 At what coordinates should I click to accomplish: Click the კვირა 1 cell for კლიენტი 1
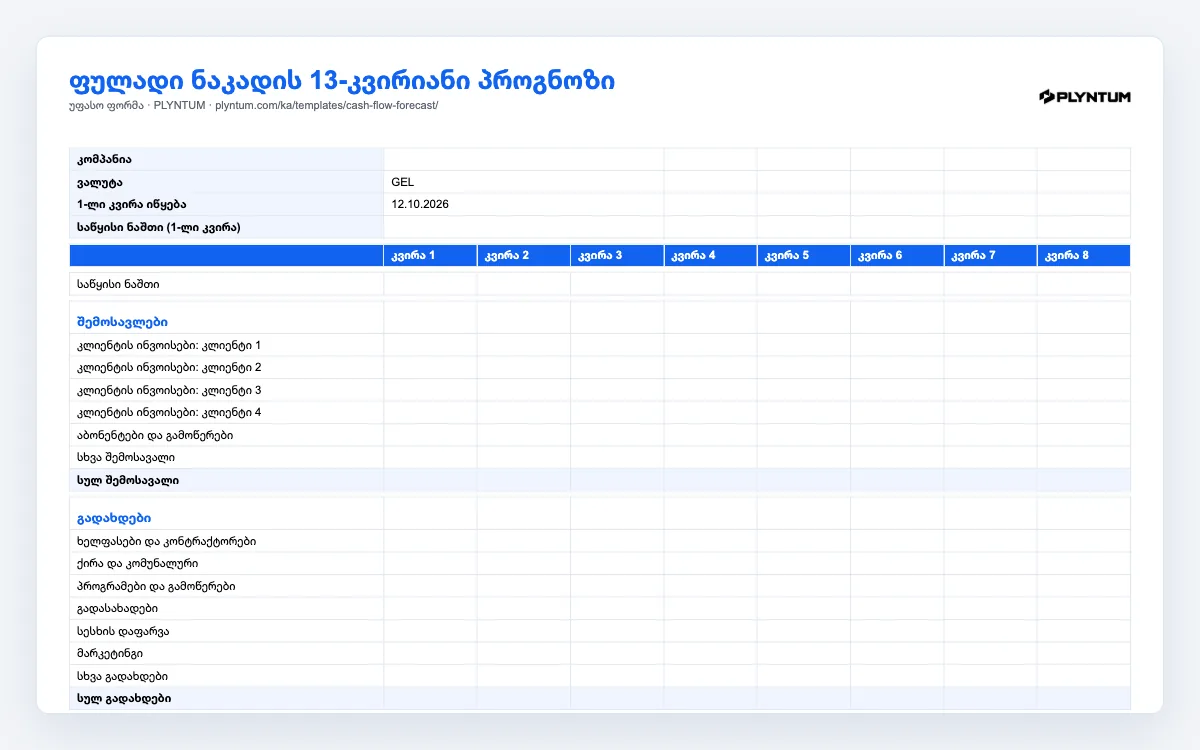pos(430,345)
